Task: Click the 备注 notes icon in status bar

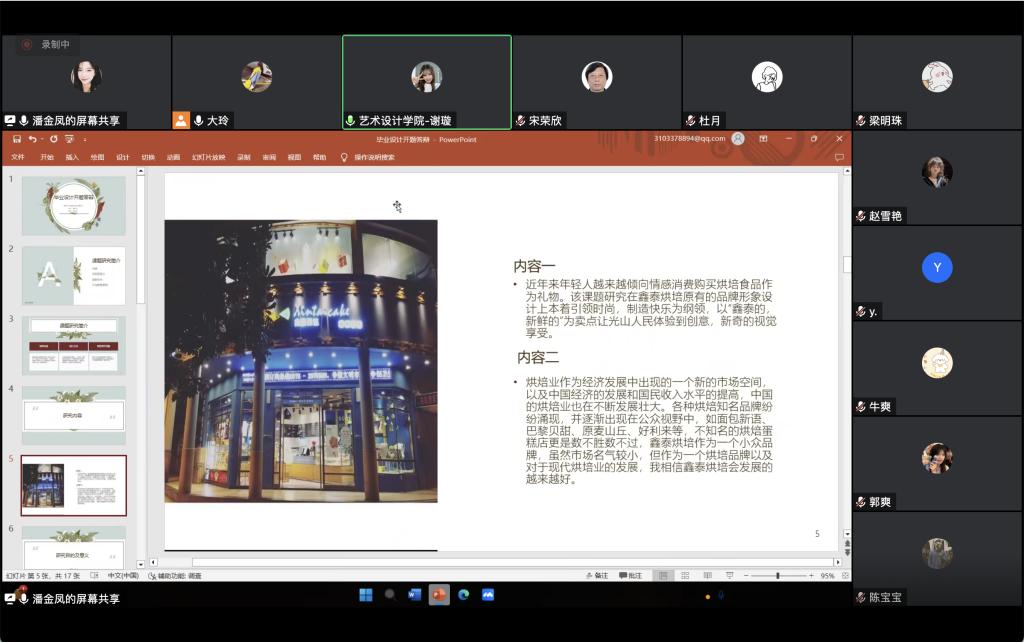Action: [596, 576]
